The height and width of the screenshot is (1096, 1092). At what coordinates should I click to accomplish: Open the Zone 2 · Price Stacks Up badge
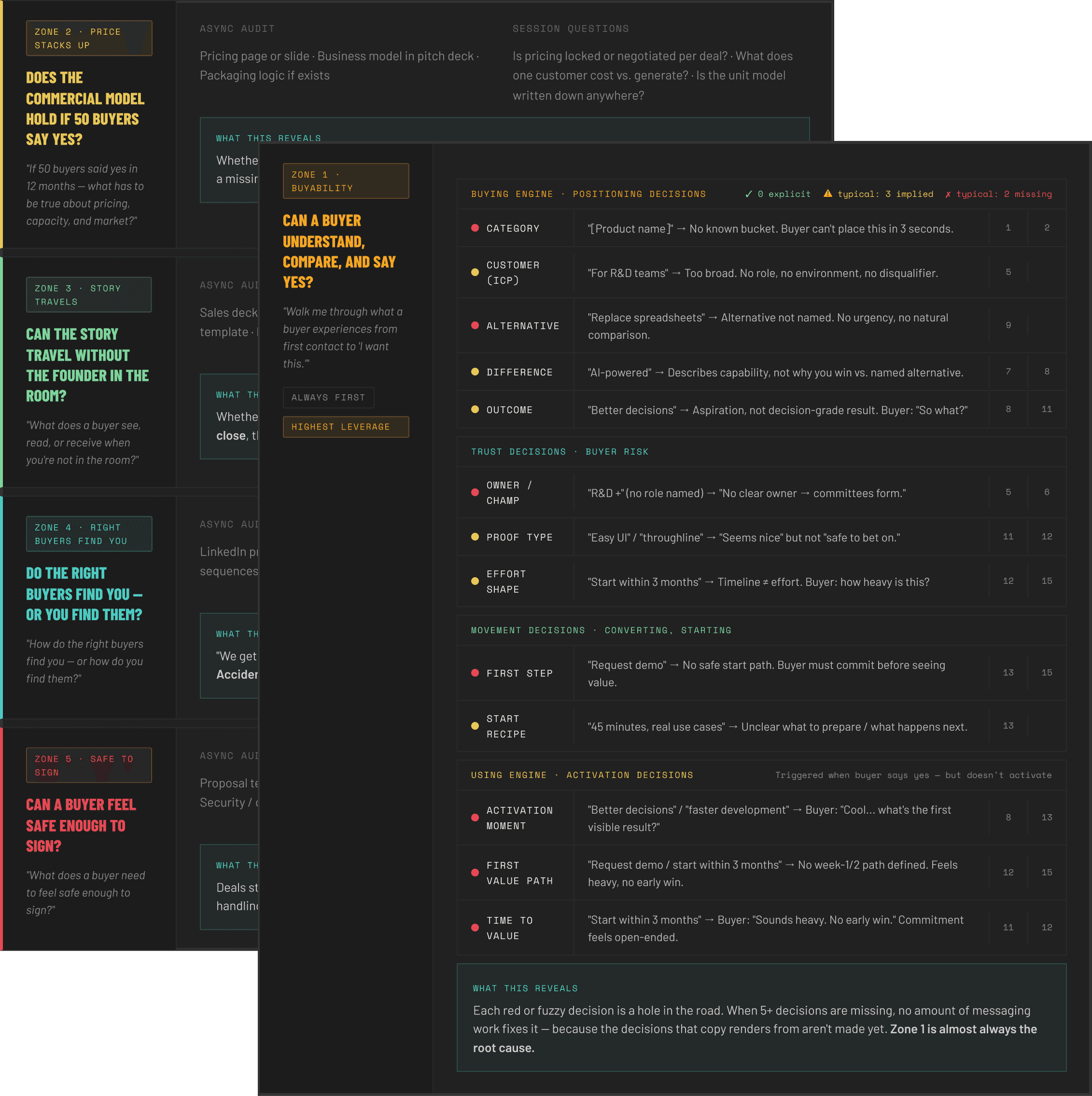(89, 39)
